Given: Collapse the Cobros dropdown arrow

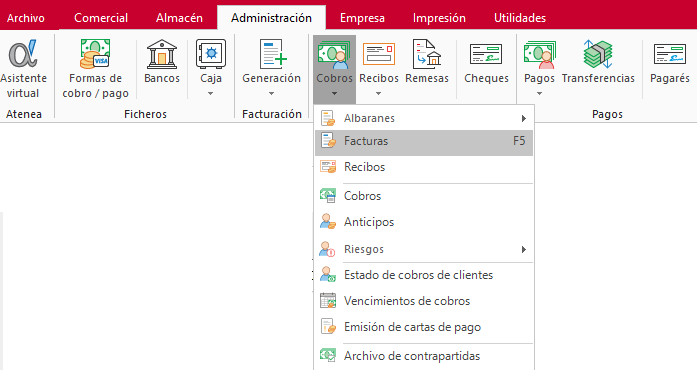Looking at the screenshot, I should pos(334,94).
